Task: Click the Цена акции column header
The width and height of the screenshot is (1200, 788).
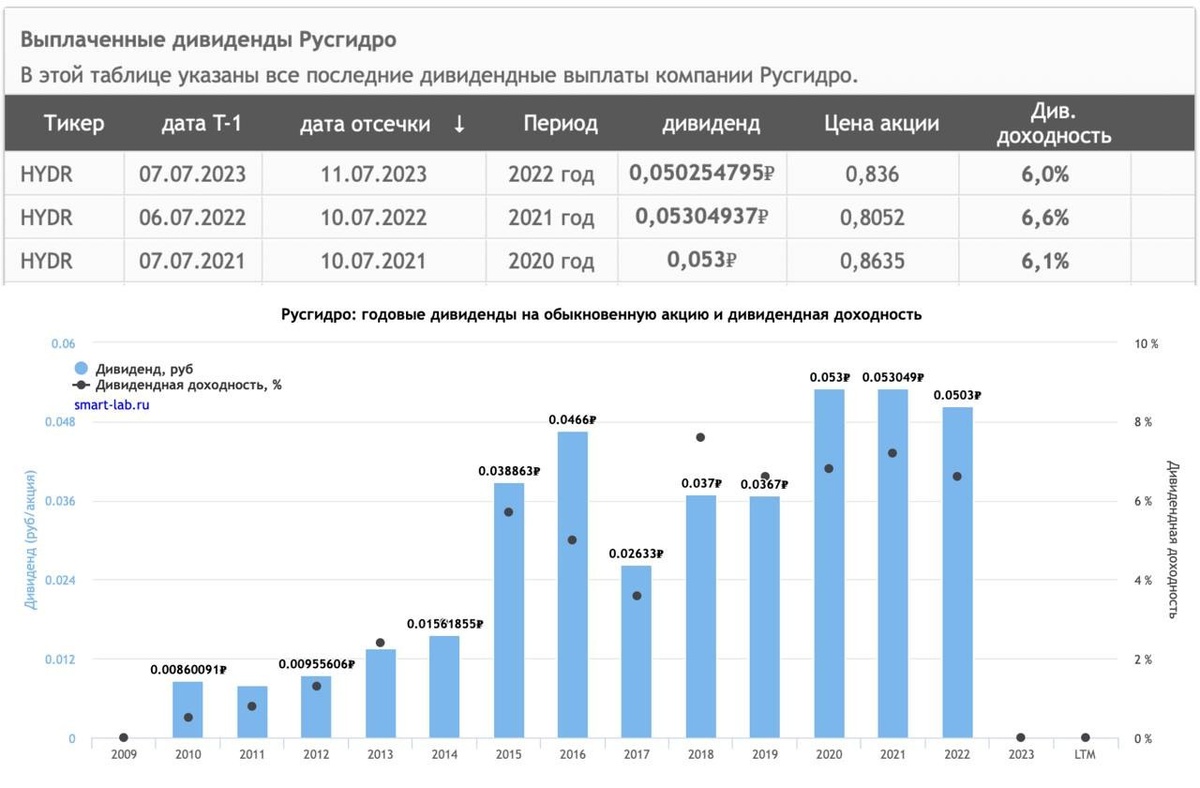Action: (882, 124)
